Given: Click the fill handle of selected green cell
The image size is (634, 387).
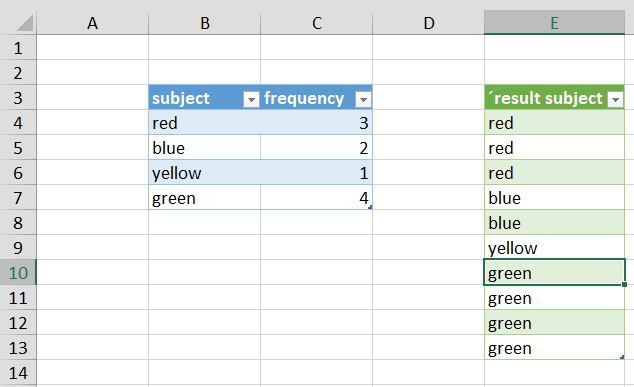Looking at the screenshot, I should [624, 284].
